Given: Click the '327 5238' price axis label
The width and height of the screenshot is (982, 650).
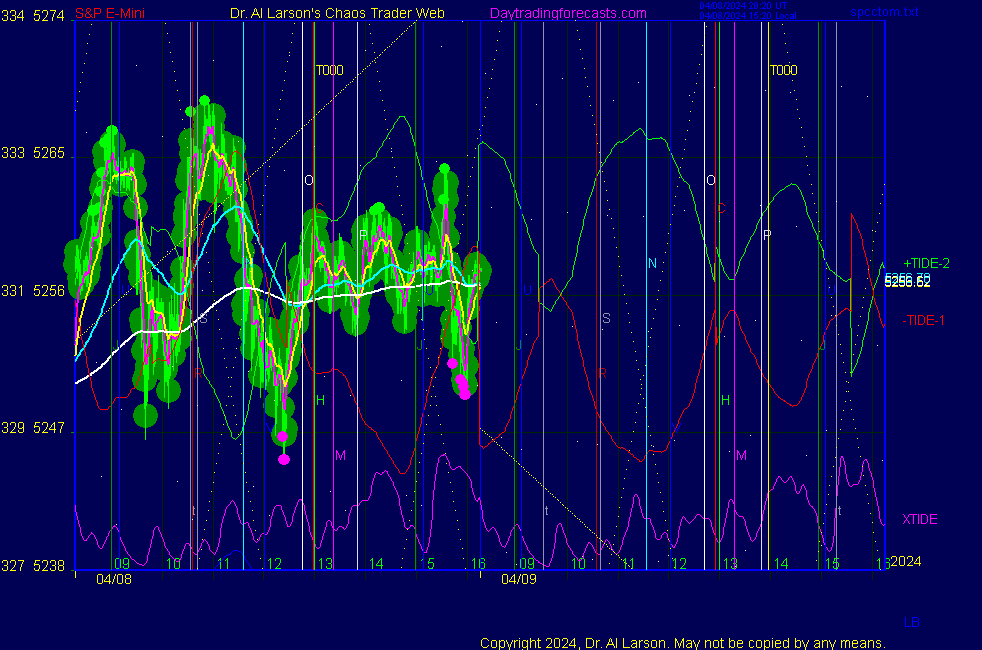Looking at the screenshot, I should coord(33,566).
